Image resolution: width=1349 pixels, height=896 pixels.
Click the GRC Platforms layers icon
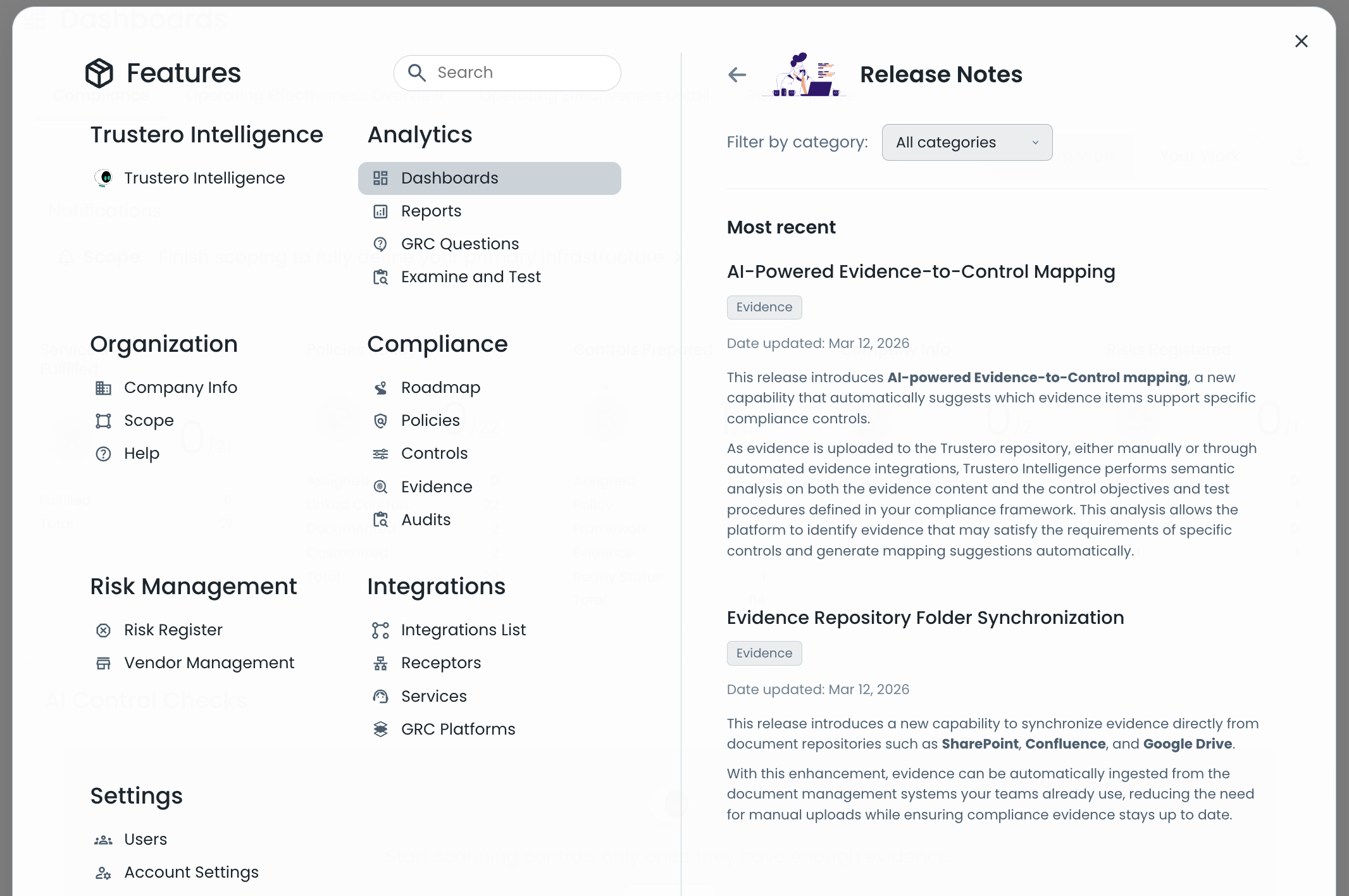[380, 730]
